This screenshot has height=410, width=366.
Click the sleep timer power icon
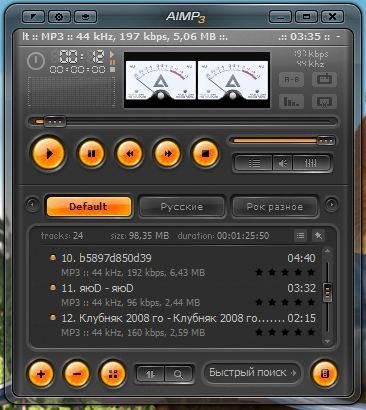36,61
